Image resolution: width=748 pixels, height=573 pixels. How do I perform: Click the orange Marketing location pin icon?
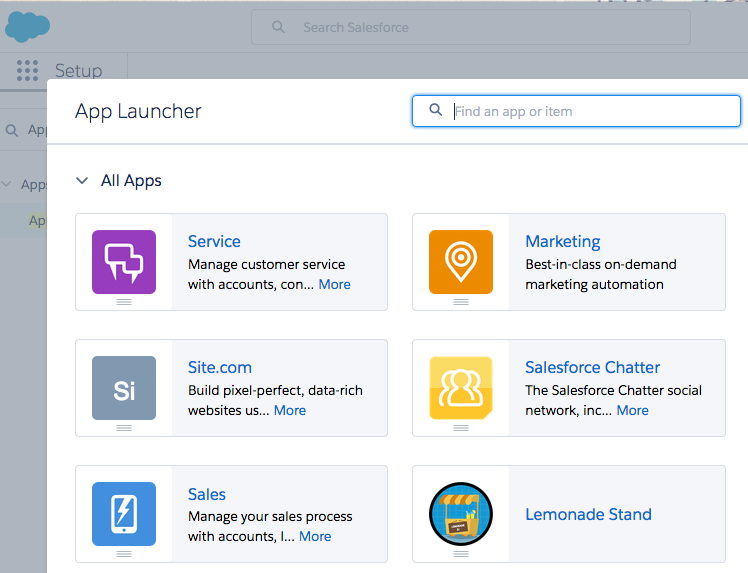[x=461, y=262]
